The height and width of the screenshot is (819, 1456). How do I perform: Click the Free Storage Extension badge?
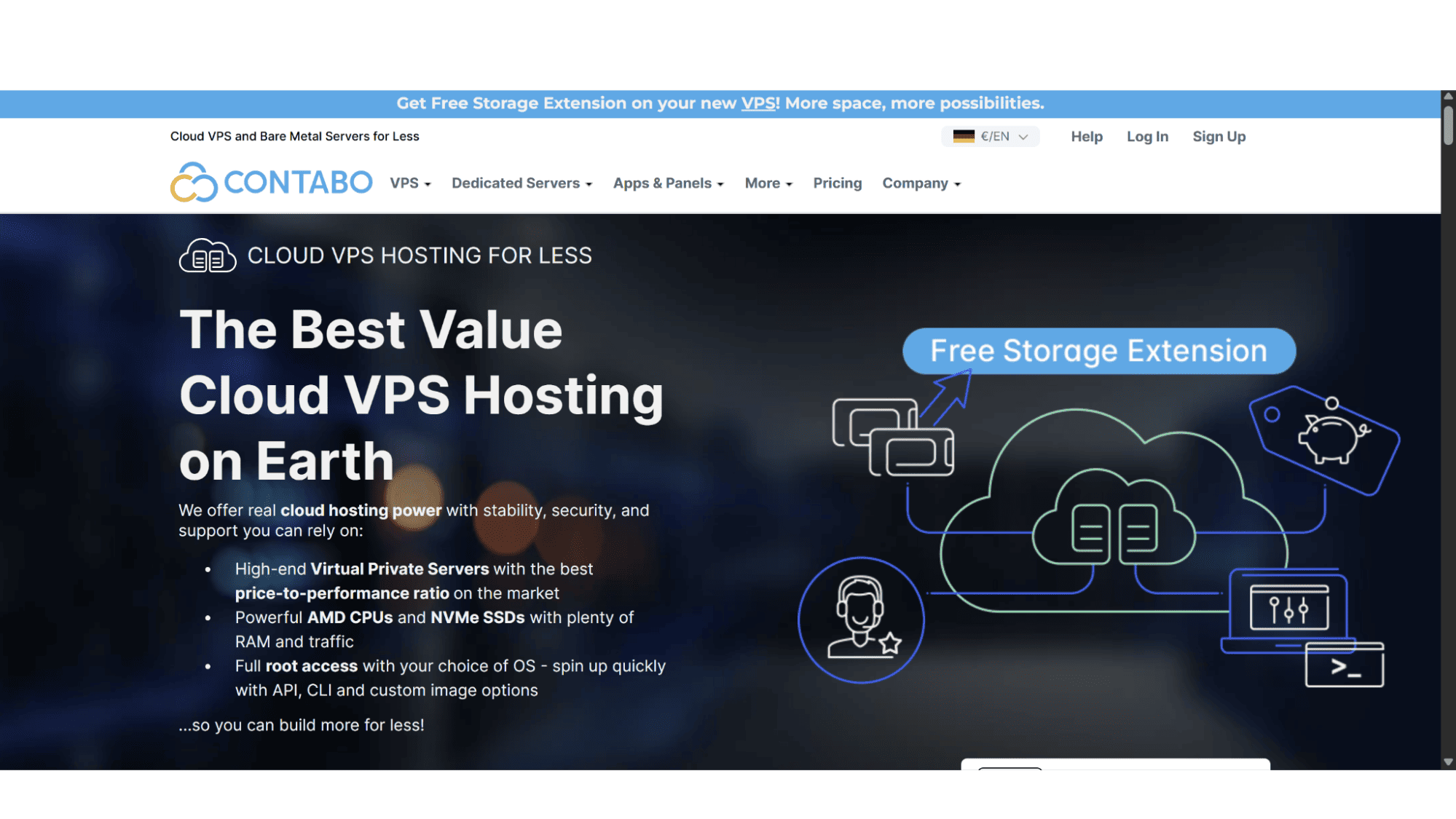point(1098,351)
